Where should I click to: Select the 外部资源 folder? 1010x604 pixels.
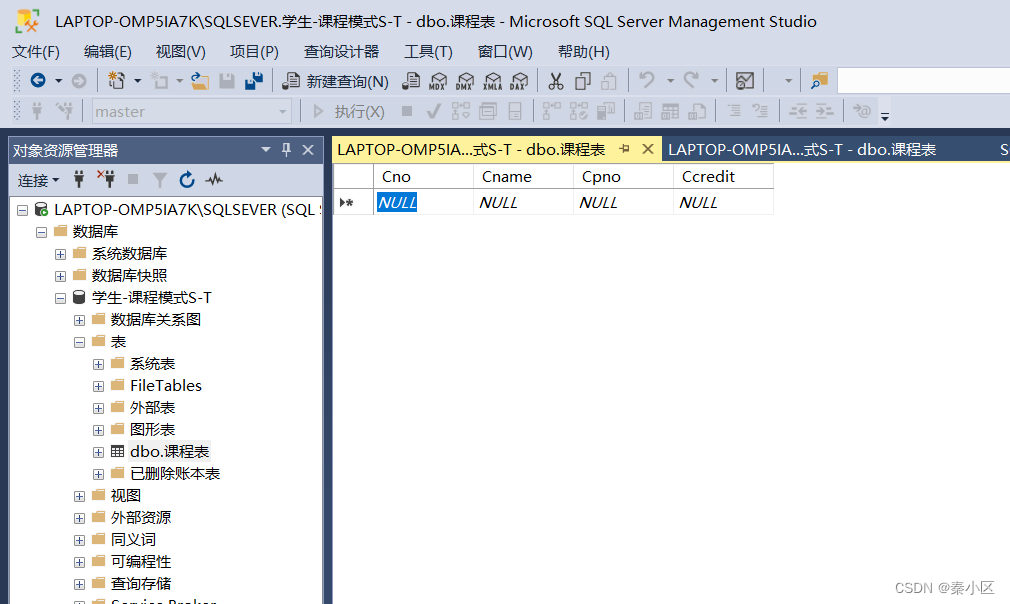point(140,518)
